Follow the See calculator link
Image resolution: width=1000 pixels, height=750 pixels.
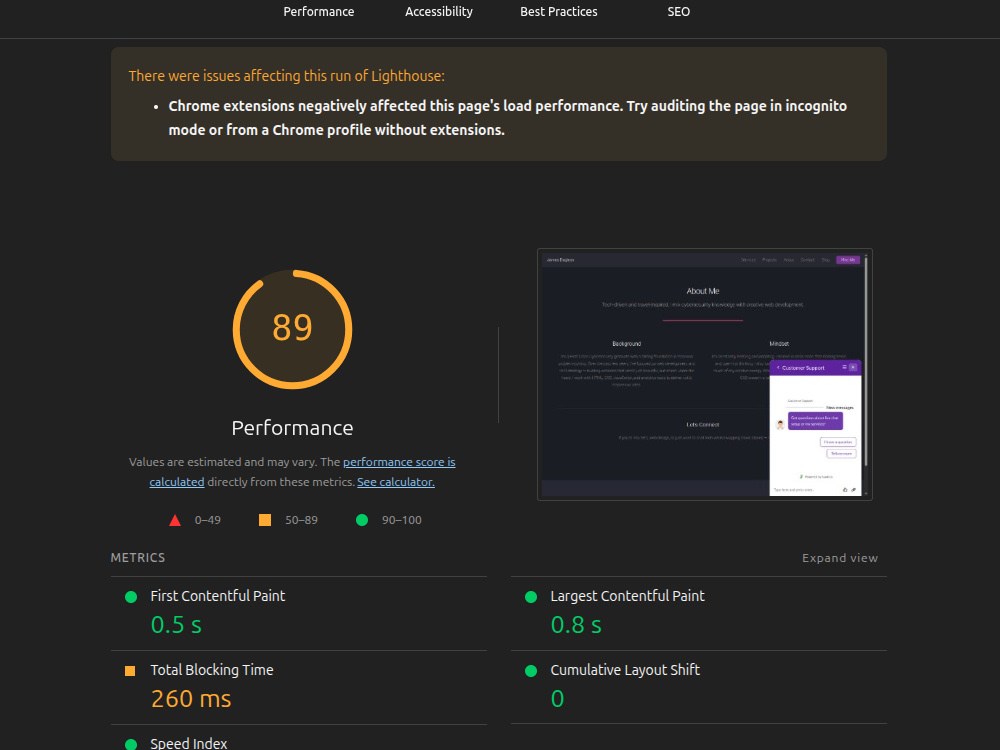tap(395, 482)
